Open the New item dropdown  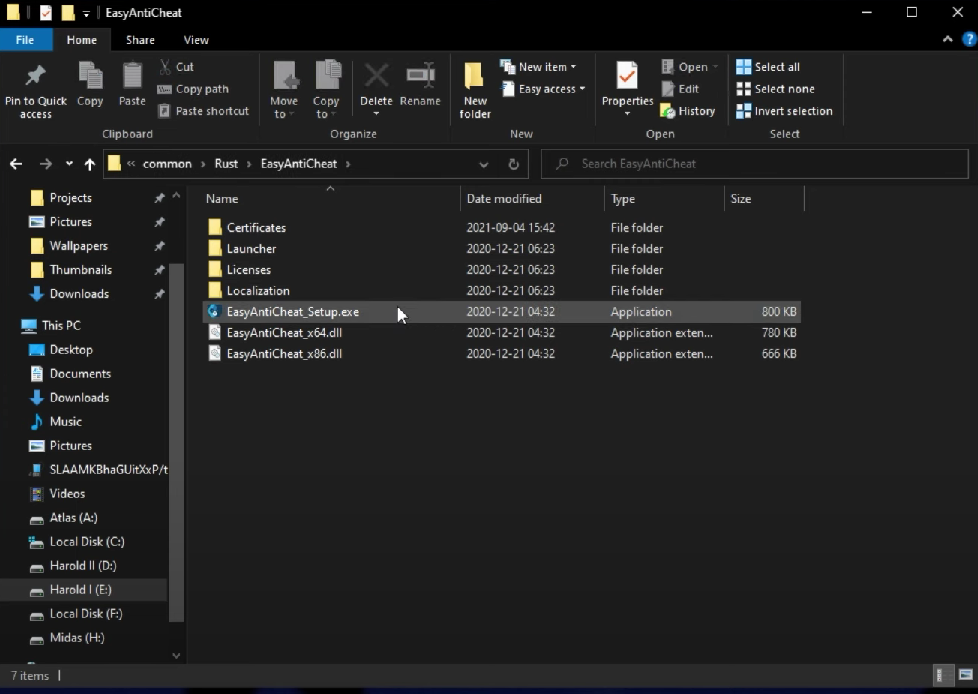coord(540,67)
